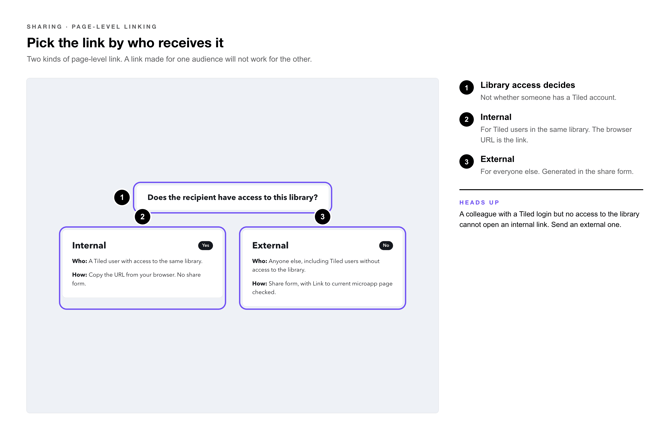Click "For everyone else. Generated in the share form."
670x430 pixels.
coord(557,171)
